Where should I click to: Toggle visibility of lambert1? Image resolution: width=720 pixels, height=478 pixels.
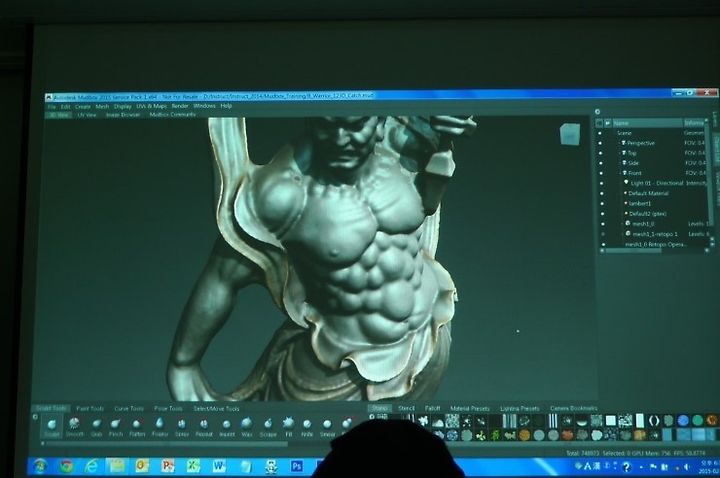[x=602, y=204]
